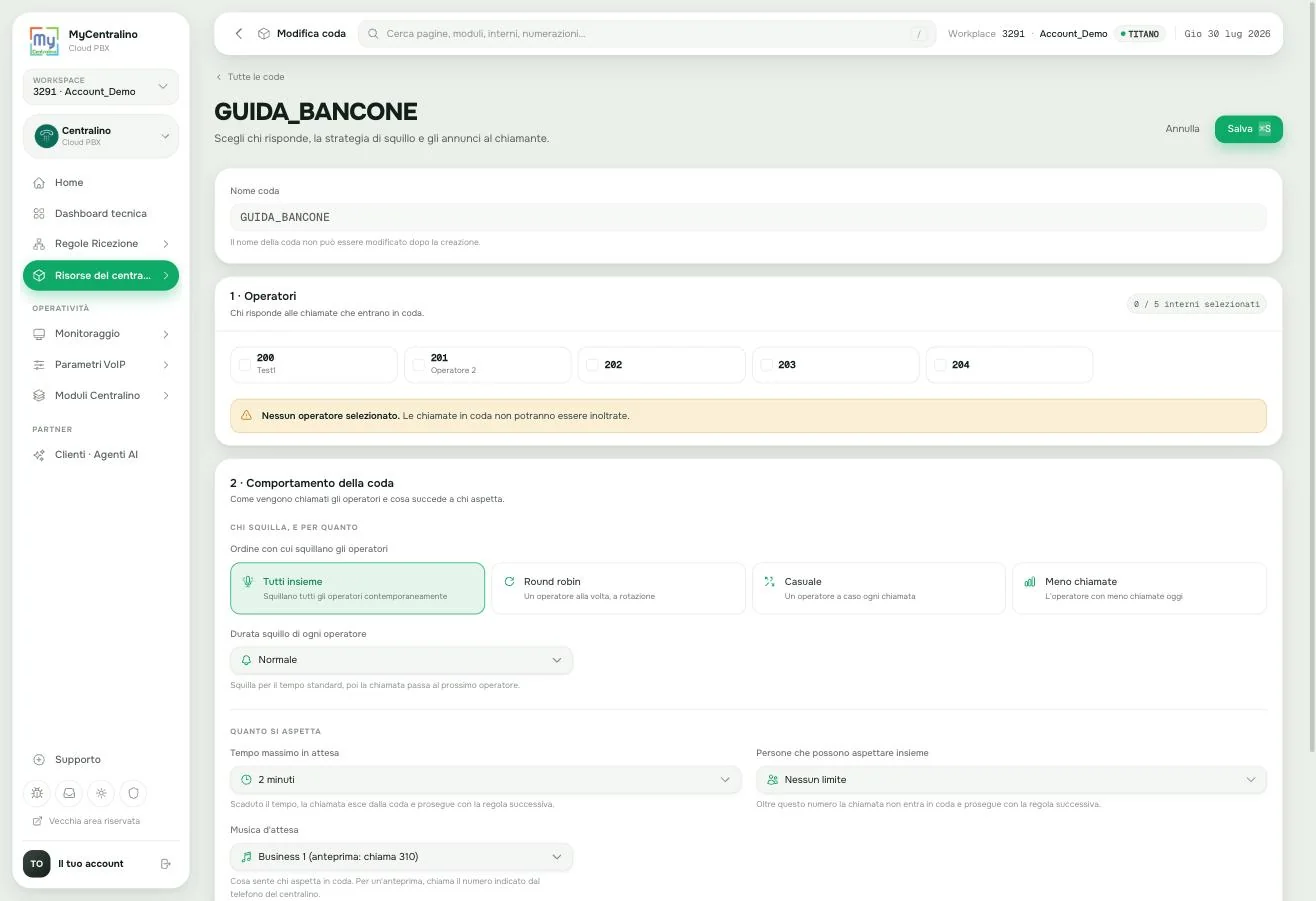1316x901 pixels.
Task: Click the search magnifier icon
Action: (x=374, y=34)
